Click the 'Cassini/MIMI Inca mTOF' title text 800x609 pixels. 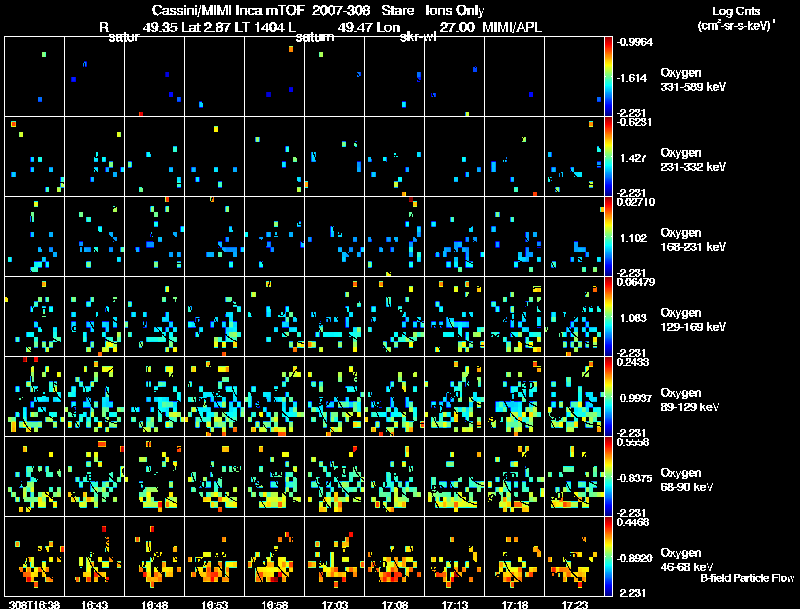(228, 11)
